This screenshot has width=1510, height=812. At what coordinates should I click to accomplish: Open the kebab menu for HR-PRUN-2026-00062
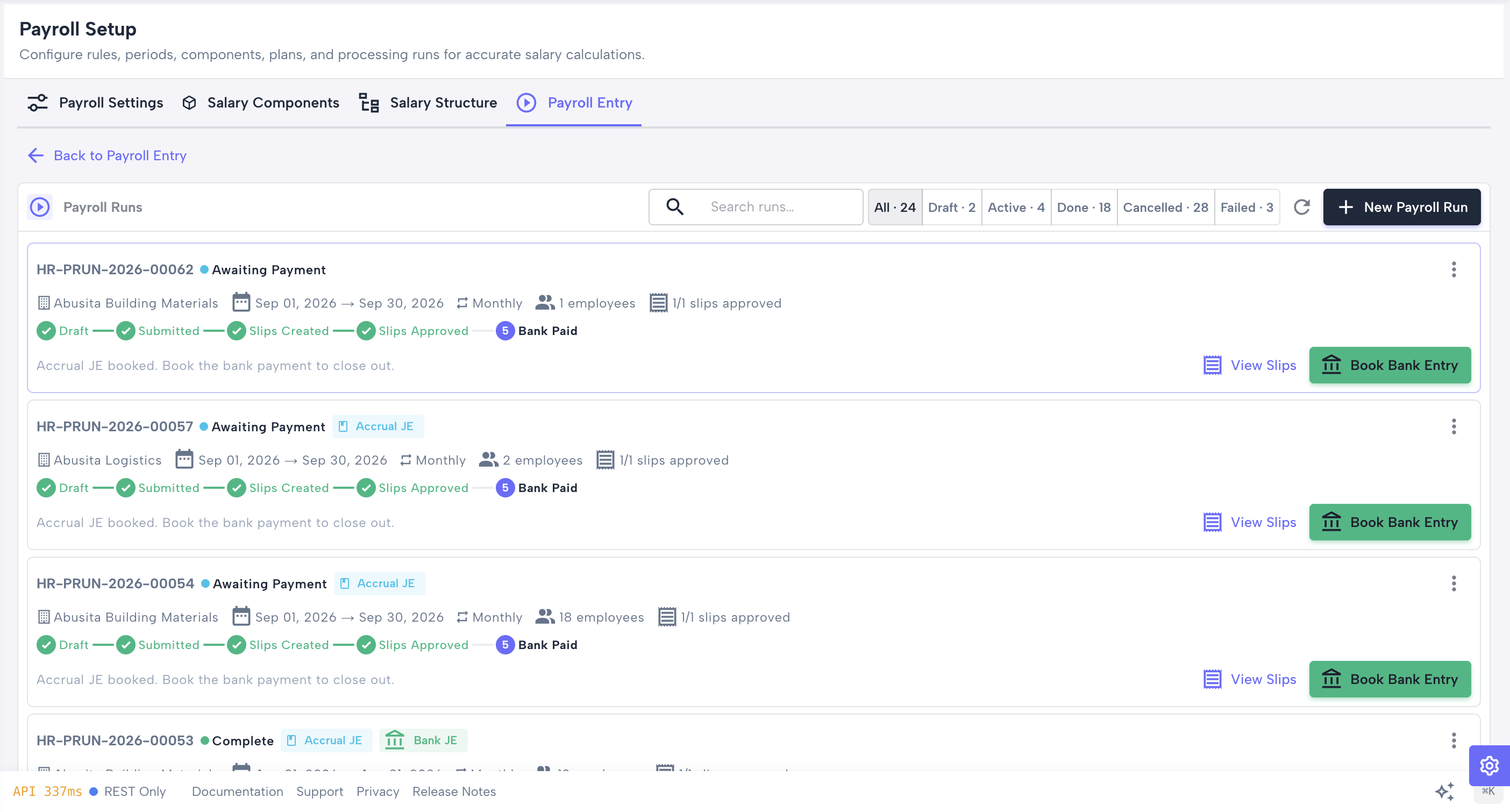pyautogui.click(x=1453, y=270)
